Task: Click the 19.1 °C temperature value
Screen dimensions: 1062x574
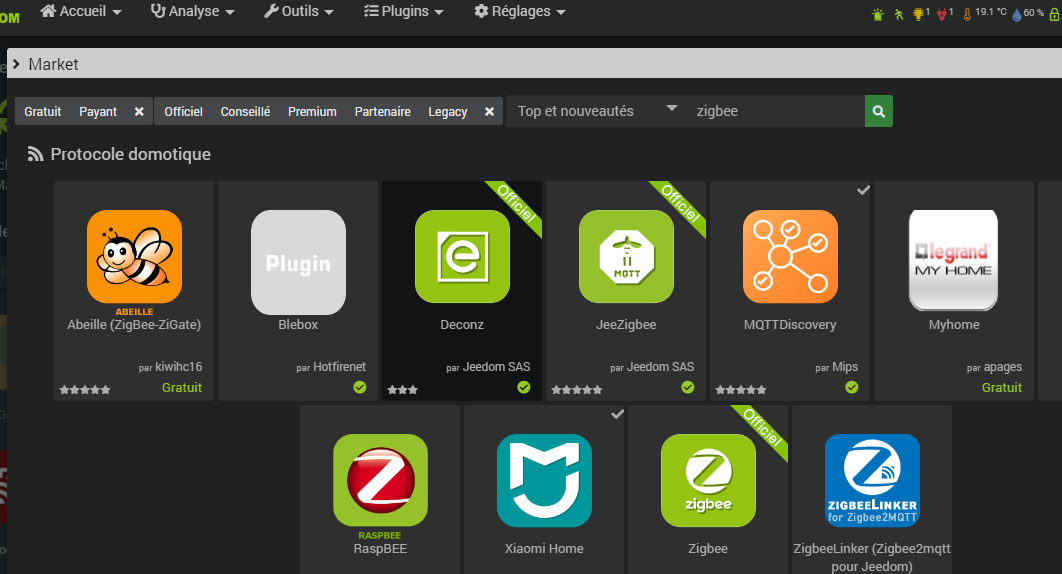Action: click(991, 12)
